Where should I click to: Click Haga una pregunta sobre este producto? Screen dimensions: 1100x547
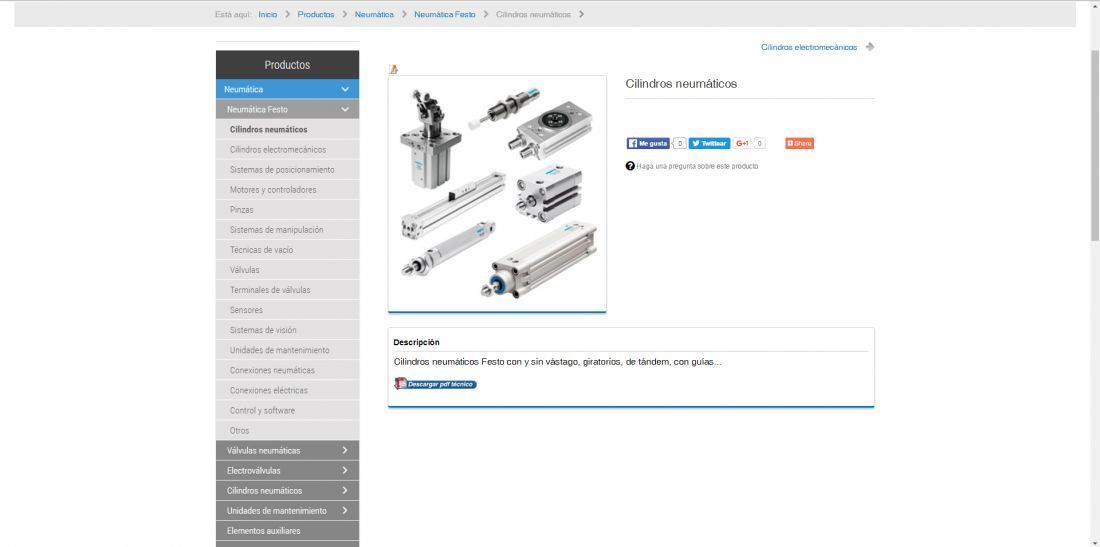tap(697, 166)
